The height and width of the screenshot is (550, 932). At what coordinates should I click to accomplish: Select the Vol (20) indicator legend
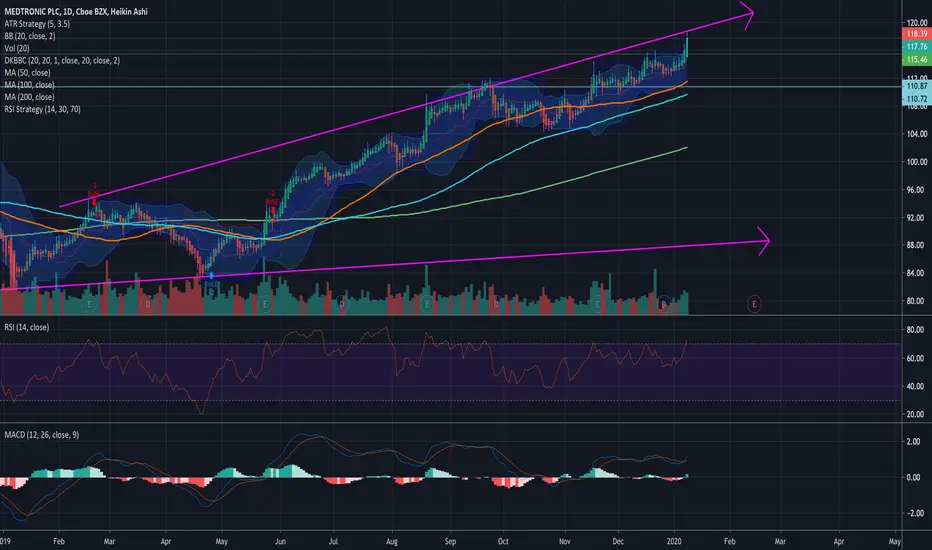pyautogui.click(x=17, y=48)
